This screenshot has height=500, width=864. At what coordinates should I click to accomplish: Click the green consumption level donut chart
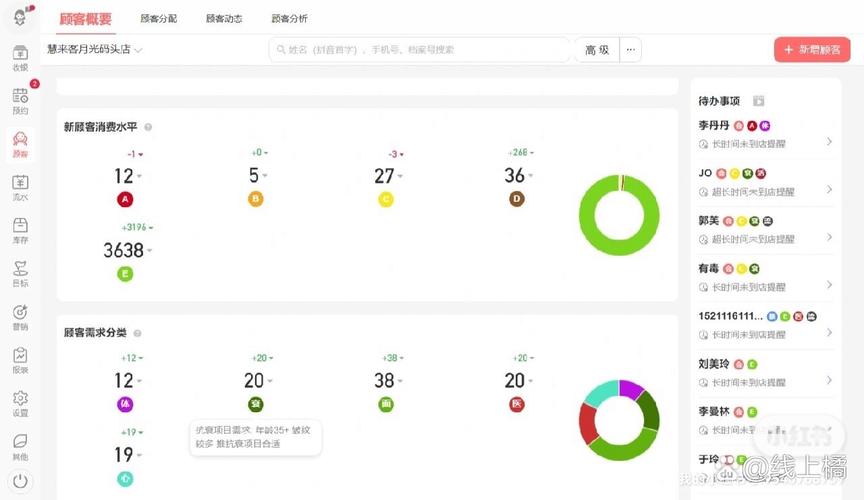point(619,215)
